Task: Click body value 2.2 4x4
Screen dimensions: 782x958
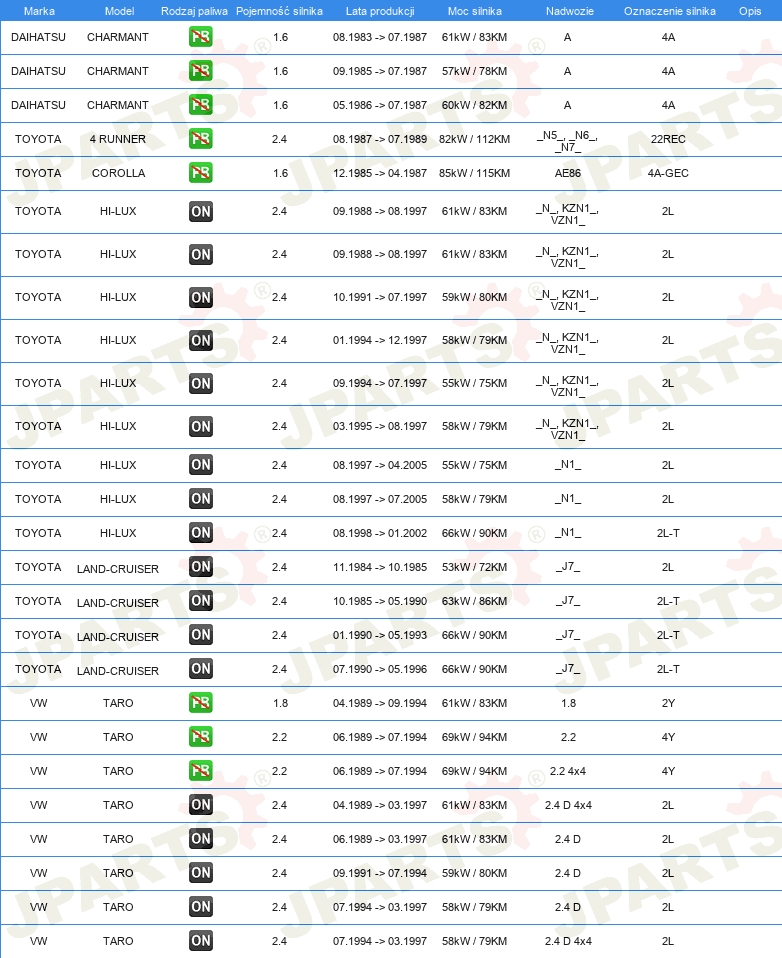Action: pos(568,771)
